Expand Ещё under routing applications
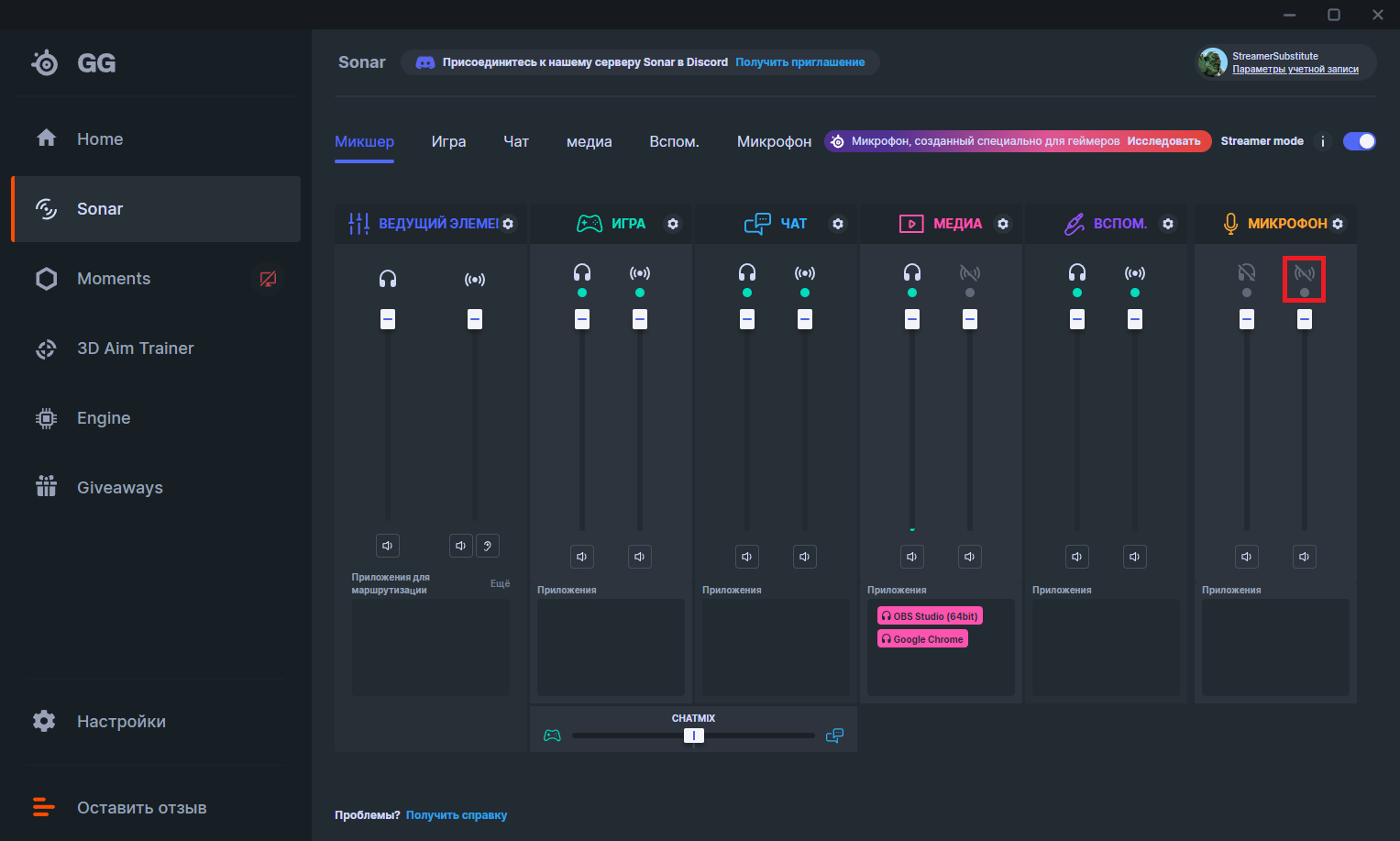The image size is (1400, 841). tap(500, 583)
